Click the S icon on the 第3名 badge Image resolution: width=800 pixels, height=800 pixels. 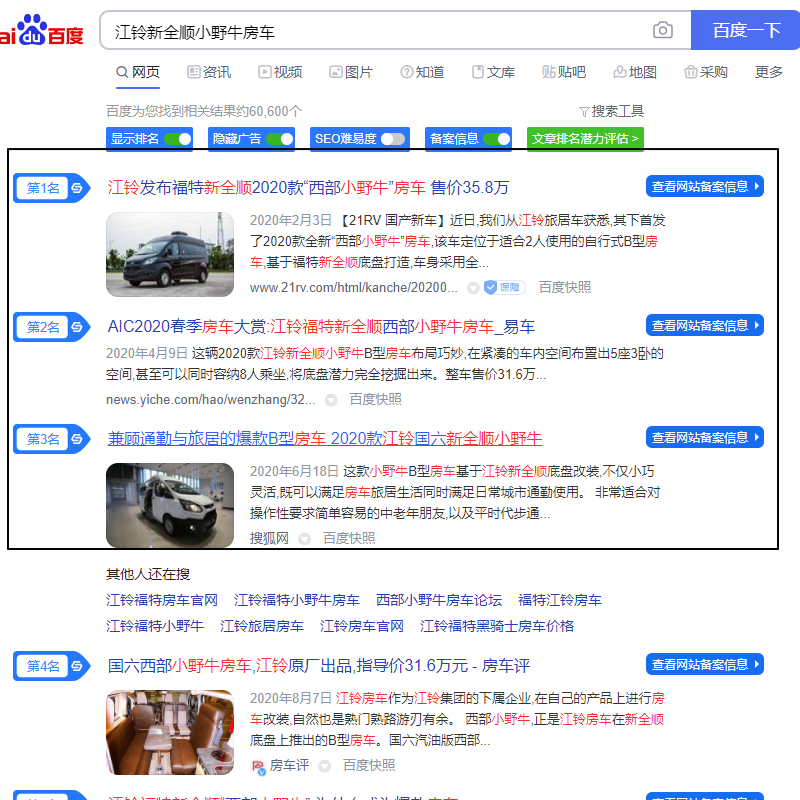(77, 439)
